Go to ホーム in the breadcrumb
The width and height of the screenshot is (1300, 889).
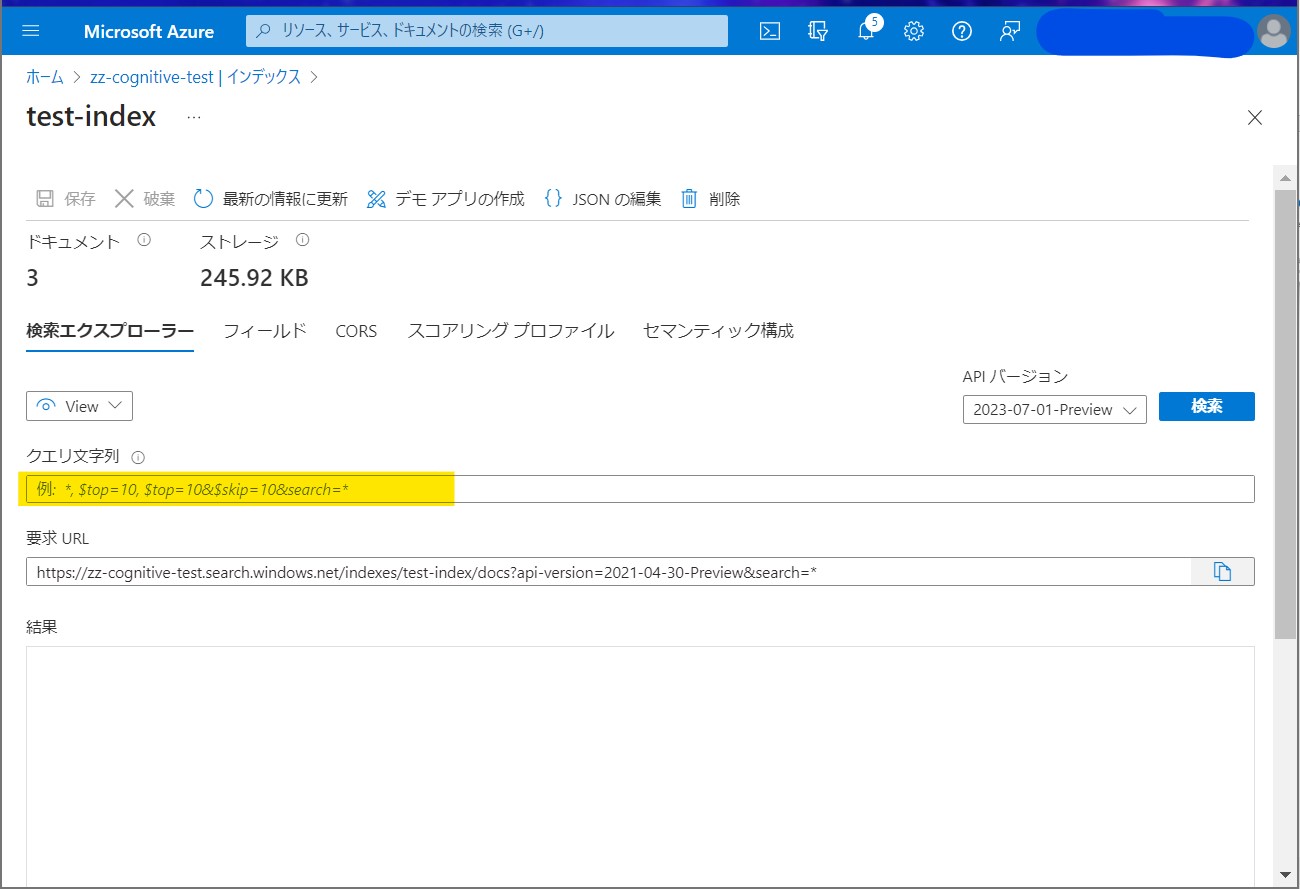click(45, 77)
